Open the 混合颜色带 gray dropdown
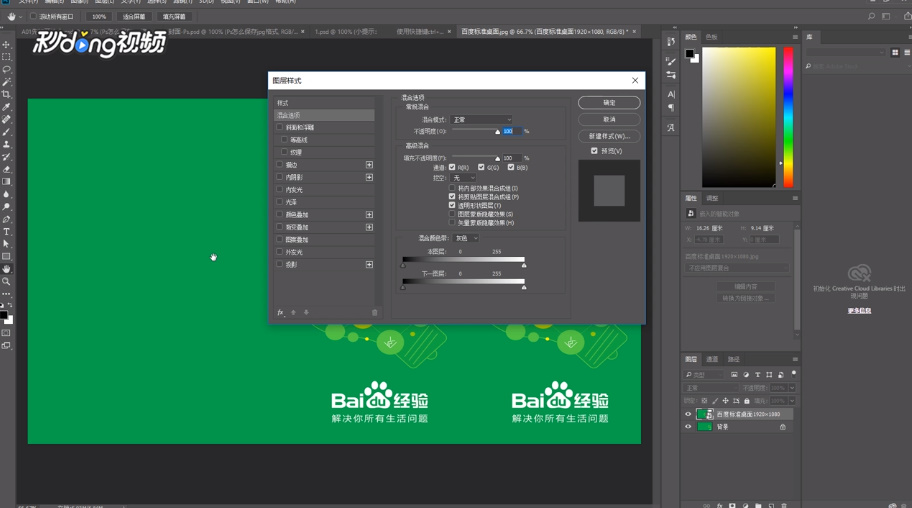This screenshot has height=508, width=912. pos(466,238)
